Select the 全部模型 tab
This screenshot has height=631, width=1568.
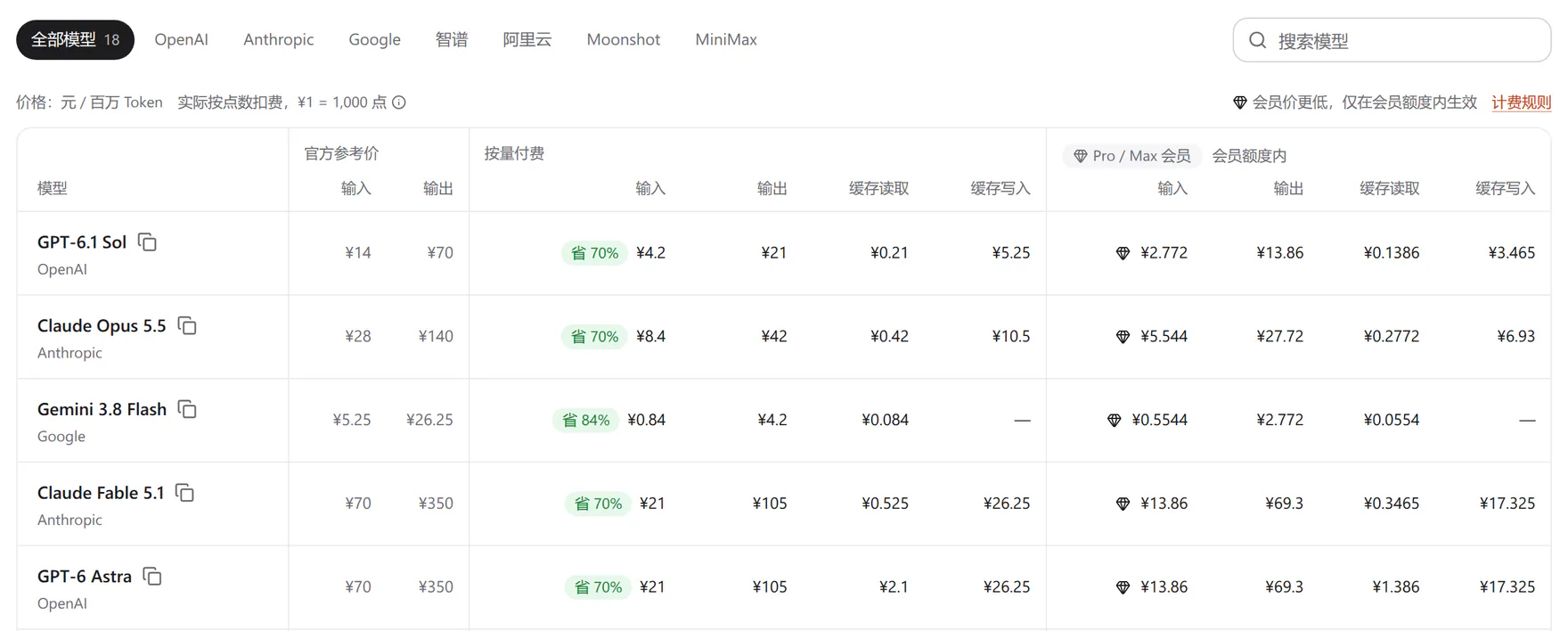click(x=75, y=40)
